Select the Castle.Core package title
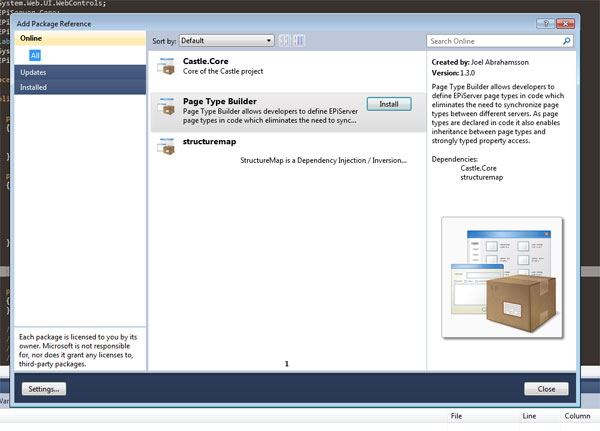Screen dimensions: 600x431 click(x=205, y=61)
